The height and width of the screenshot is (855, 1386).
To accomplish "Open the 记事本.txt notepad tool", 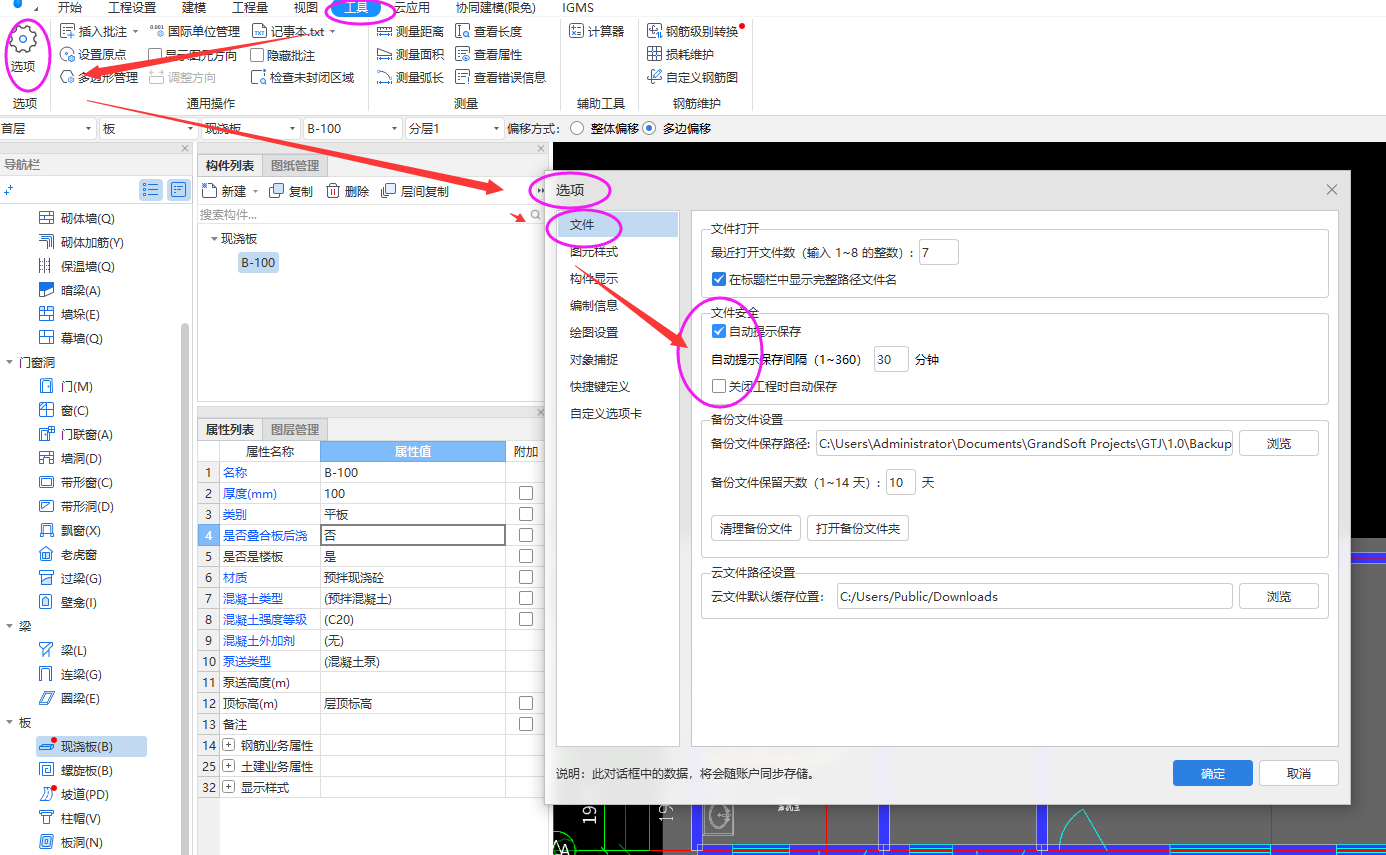I will [293, 32].
